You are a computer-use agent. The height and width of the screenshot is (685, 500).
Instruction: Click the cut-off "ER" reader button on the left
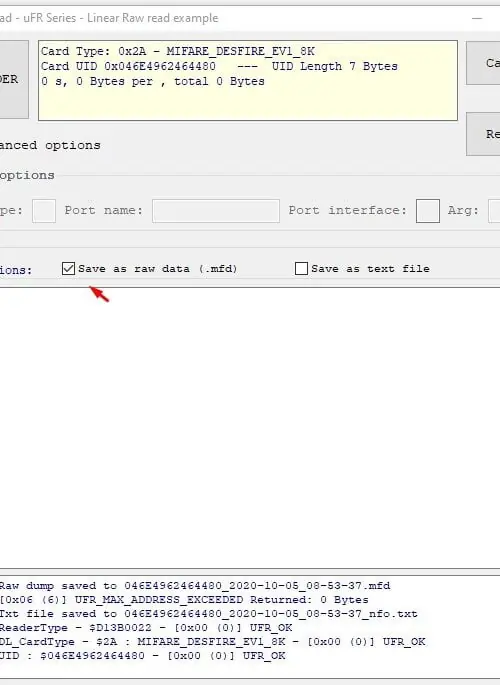(14, 80)
